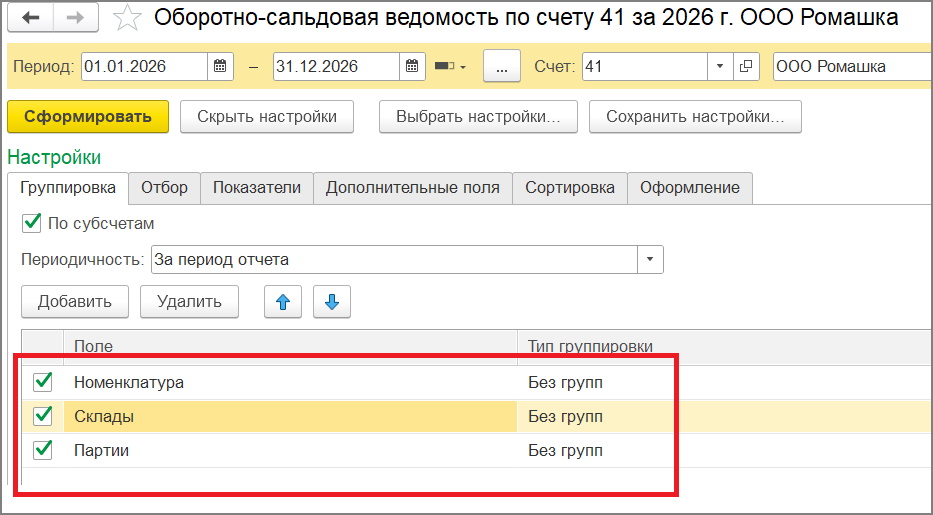933x515 pixels.
Task: Switch to the Группировка tab
Action: coord(68,188)
